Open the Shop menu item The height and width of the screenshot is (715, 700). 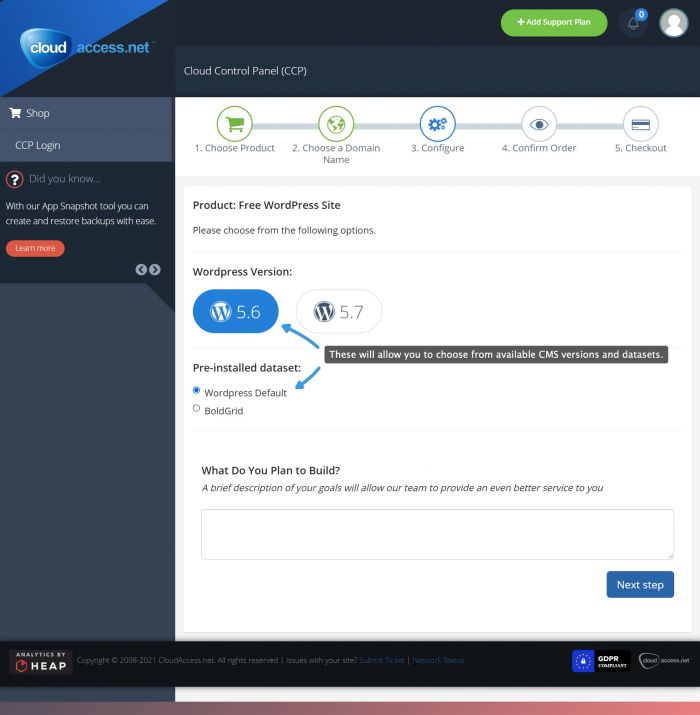tap(87, 113)
